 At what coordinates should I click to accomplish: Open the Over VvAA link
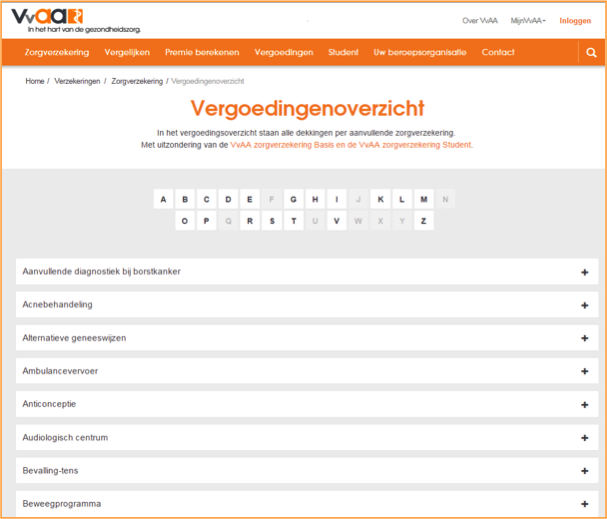tap(480, 21)
